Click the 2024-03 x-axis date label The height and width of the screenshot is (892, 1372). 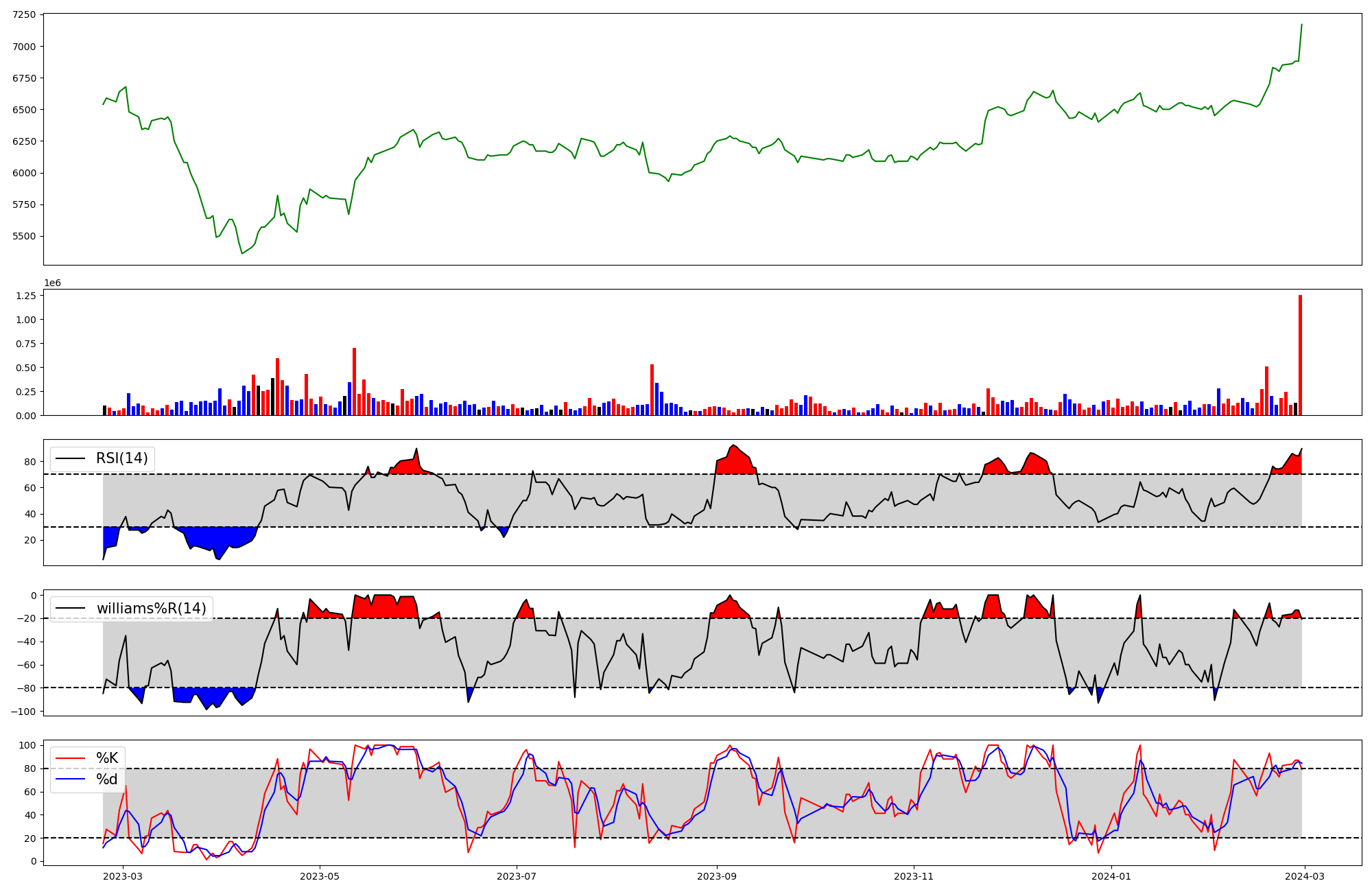pos(1304,876)
